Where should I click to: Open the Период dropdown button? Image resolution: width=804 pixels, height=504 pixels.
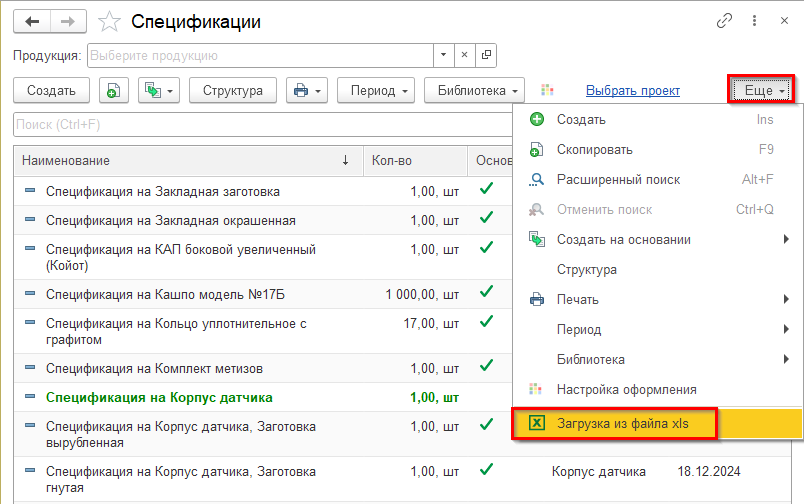(x=380, y=90)
